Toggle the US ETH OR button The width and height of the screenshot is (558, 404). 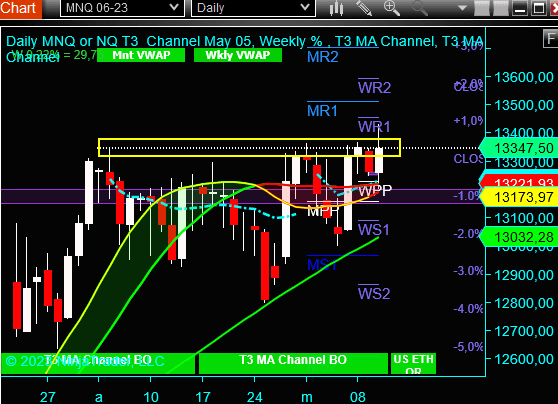[x=413, y=363]
